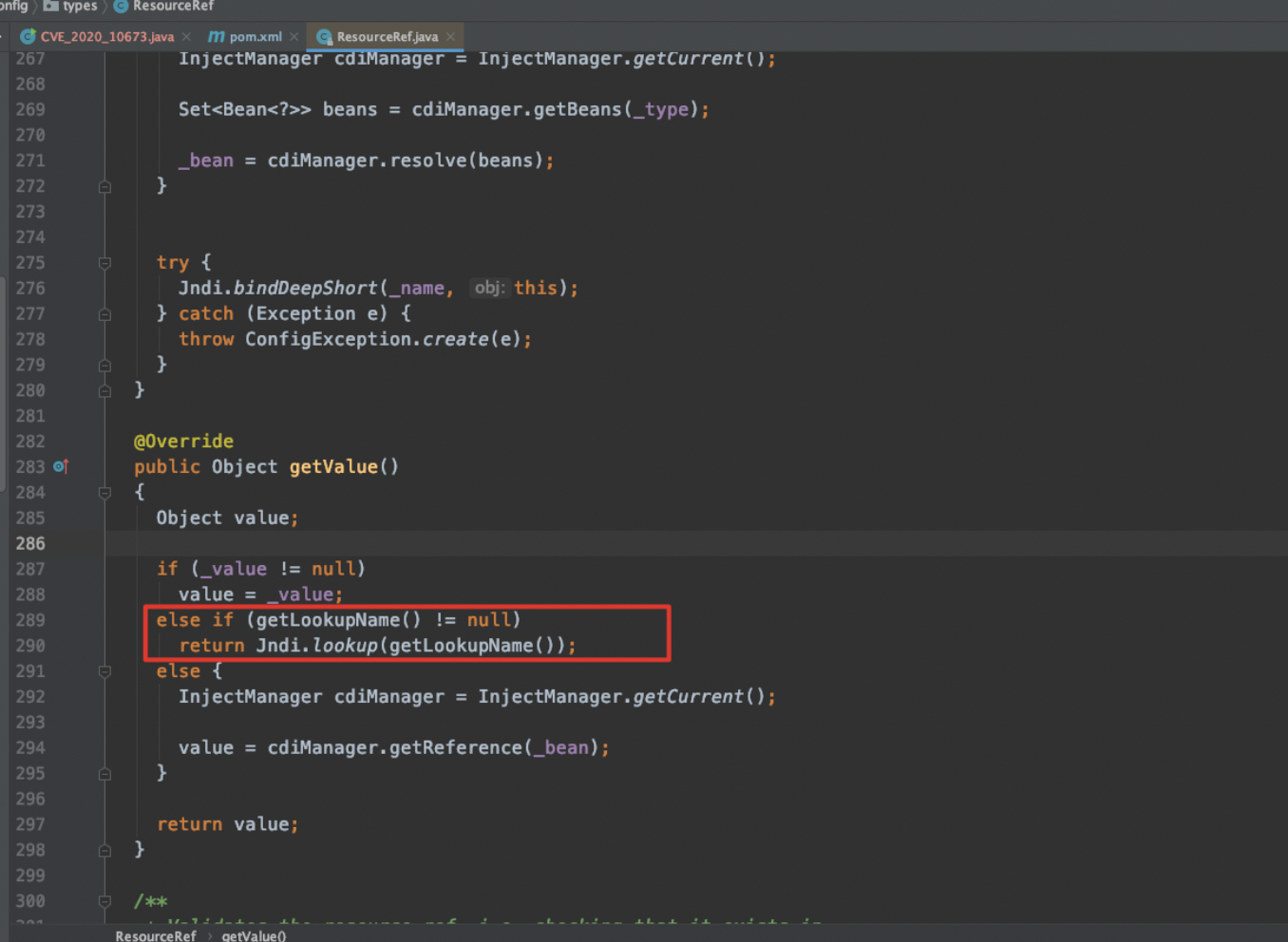The width and height of the screenshot is (1288, 942).
Task: Fold the getValue method body at line 284
Action: (104, 493)
